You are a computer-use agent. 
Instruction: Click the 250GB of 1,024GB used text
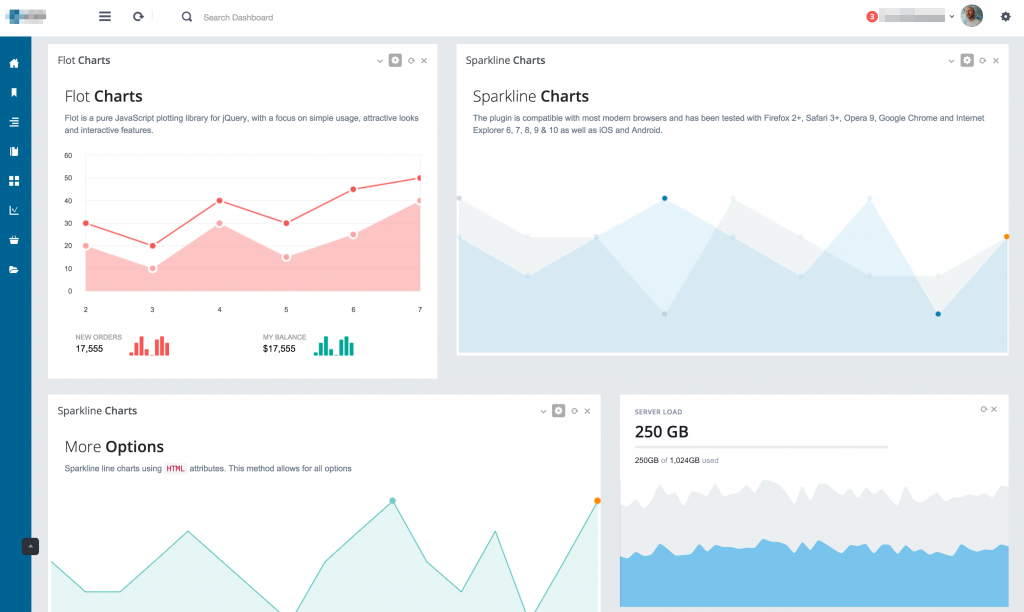click(677, 460)
